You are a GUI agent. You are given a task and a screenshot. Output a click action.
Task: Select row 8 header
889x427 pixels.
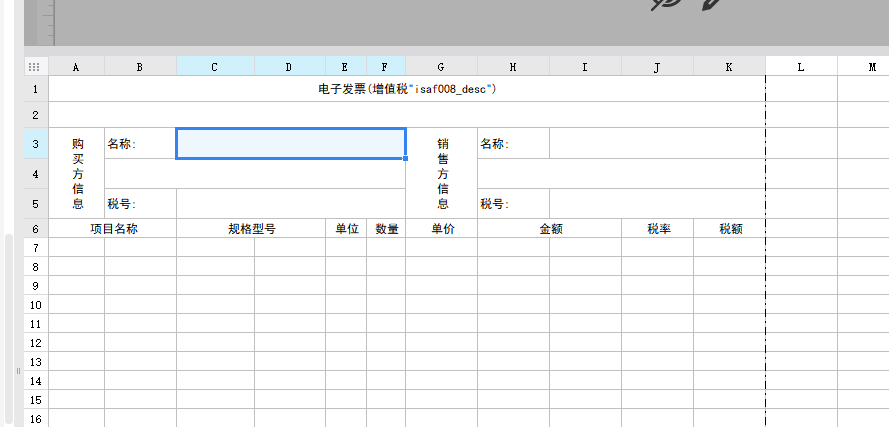click(36, 267)
